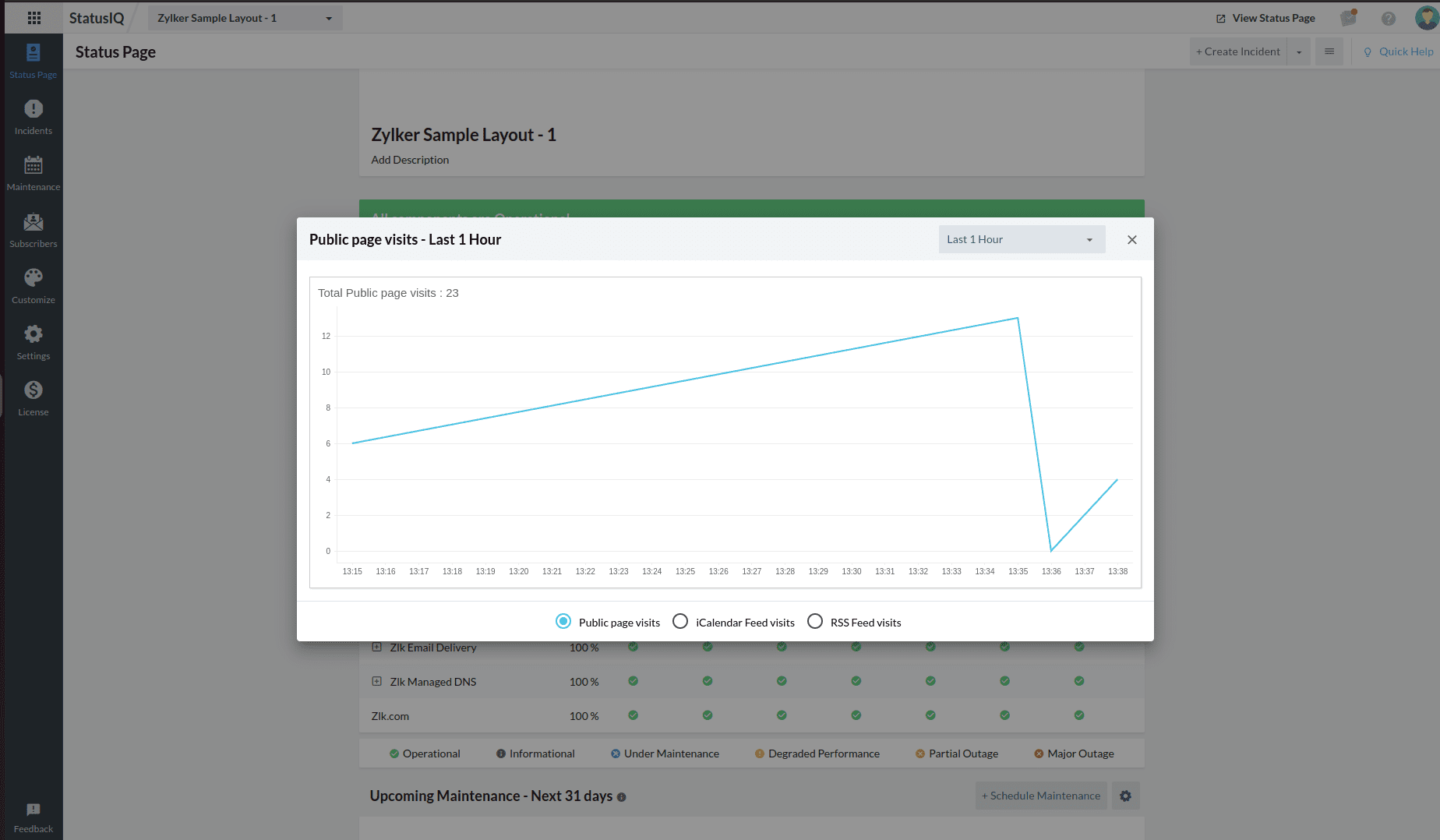Open the apps grid launcher icon
The height and width of the screenshot is (840, 1440).
(x=34, y=18)
